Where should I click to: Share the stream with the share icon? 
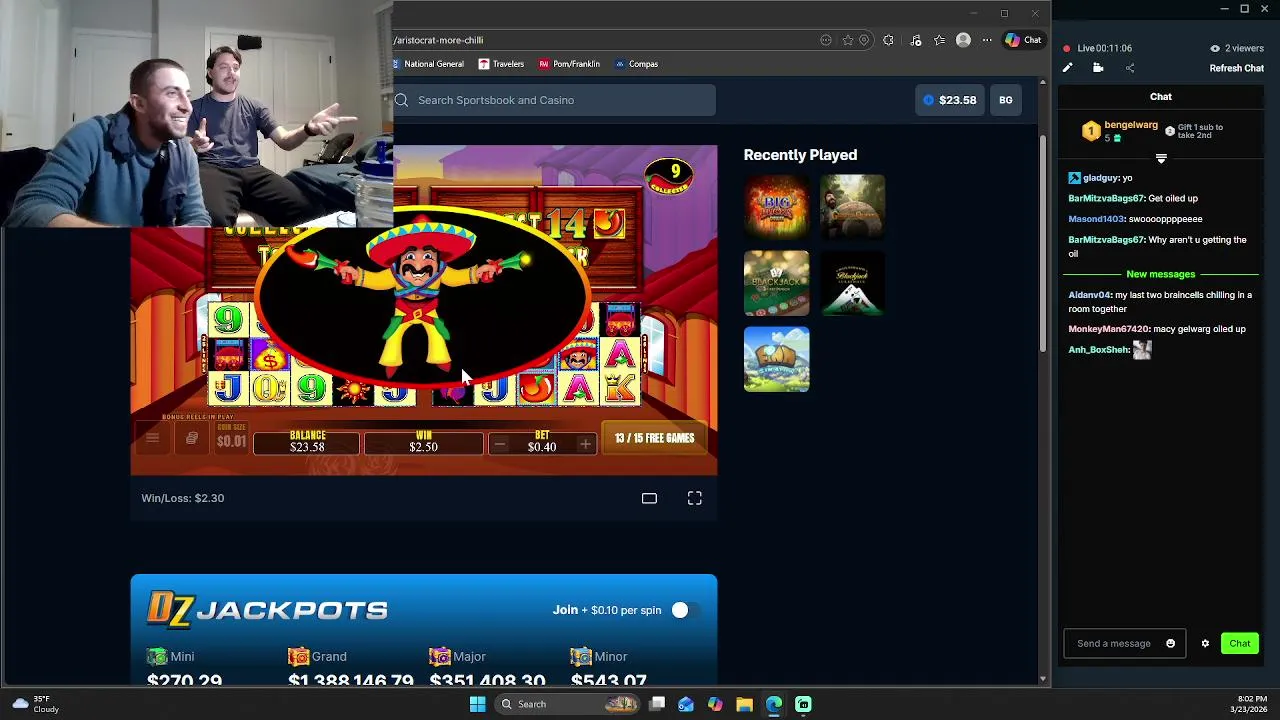coord(1130,68)
